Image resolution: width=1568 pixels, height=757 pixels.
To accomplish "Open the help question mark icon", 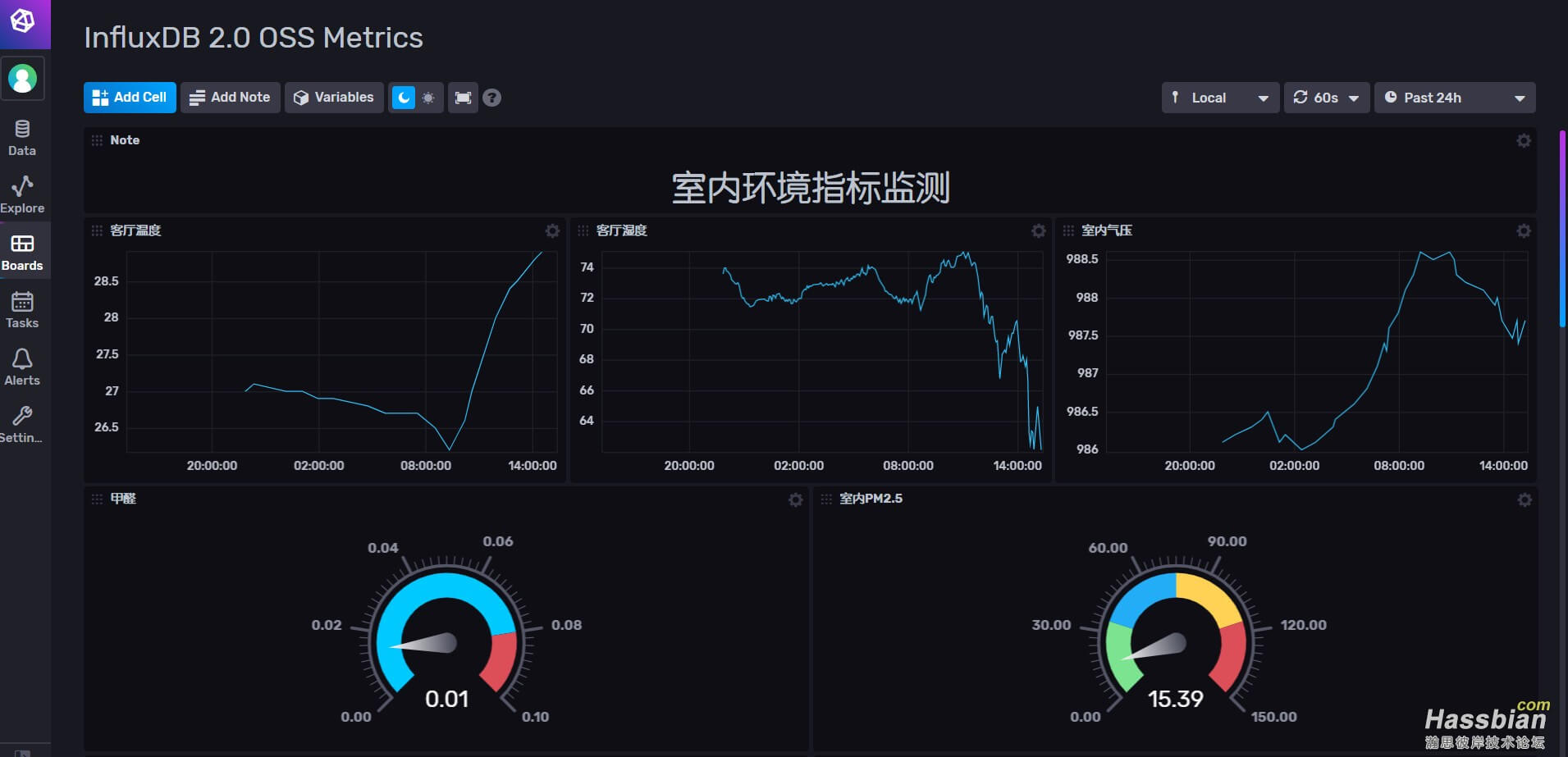I will 491,98.
